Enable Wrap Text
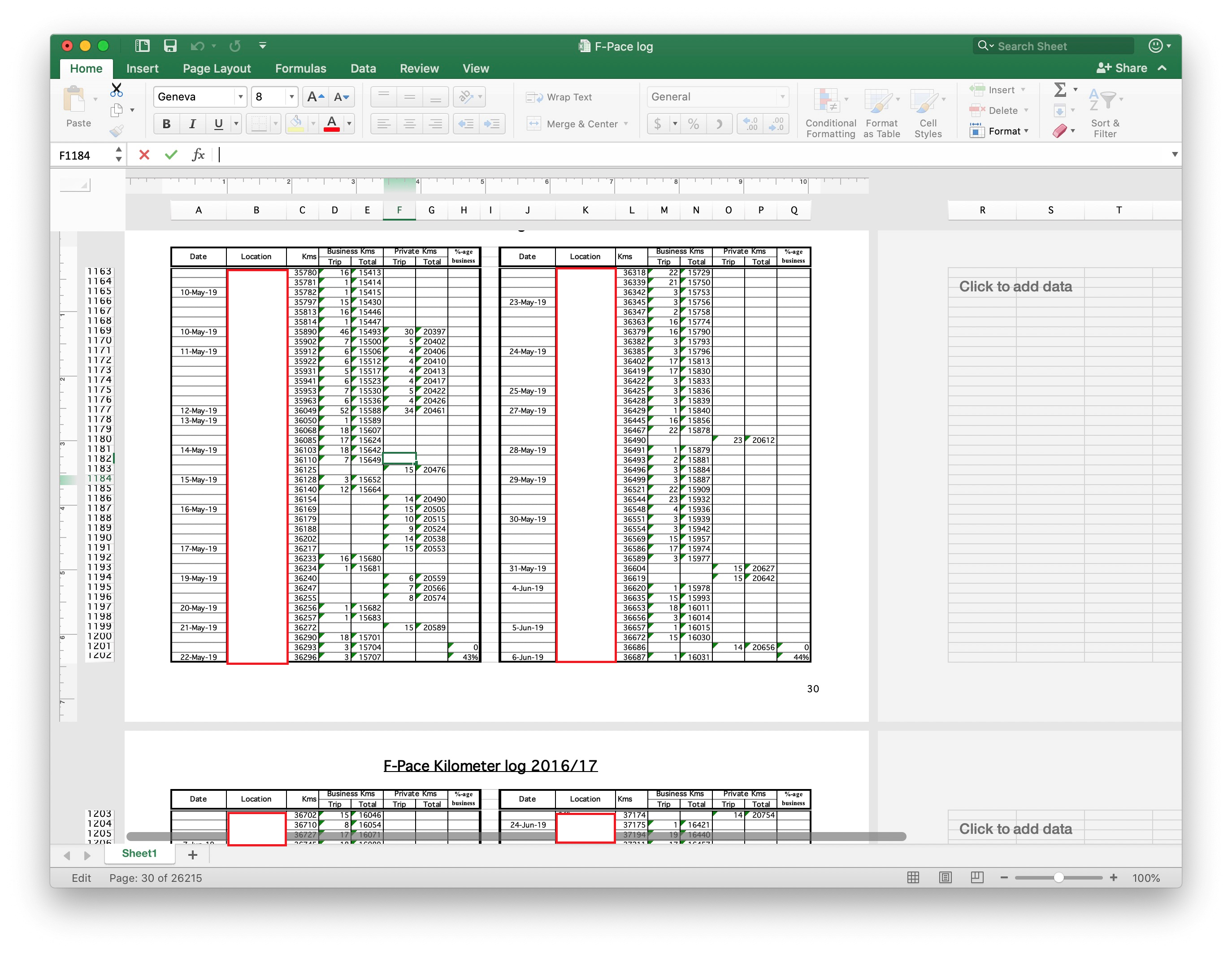Viewport: 1232px width, 954px height. click(559, 97)
